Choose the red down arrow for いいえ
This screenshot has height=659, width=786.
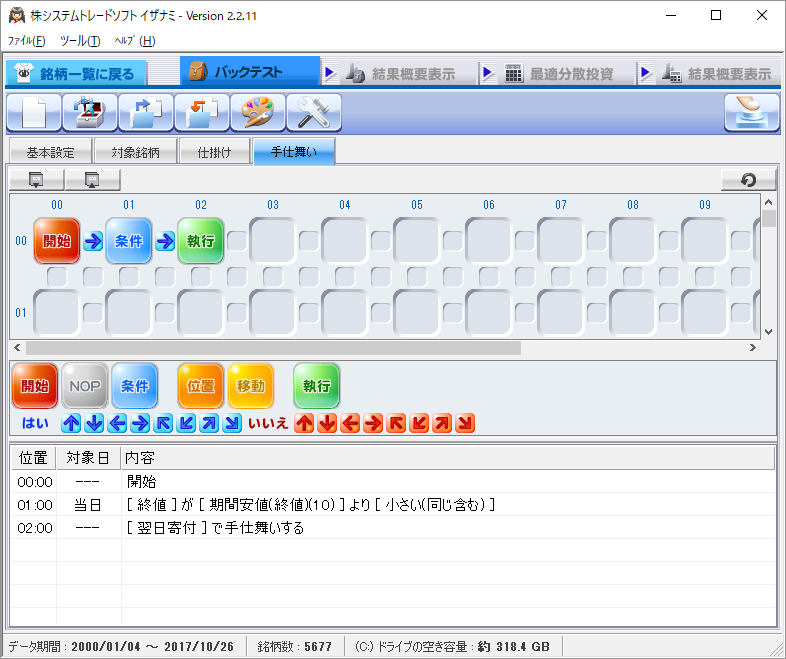click(327, 423)
